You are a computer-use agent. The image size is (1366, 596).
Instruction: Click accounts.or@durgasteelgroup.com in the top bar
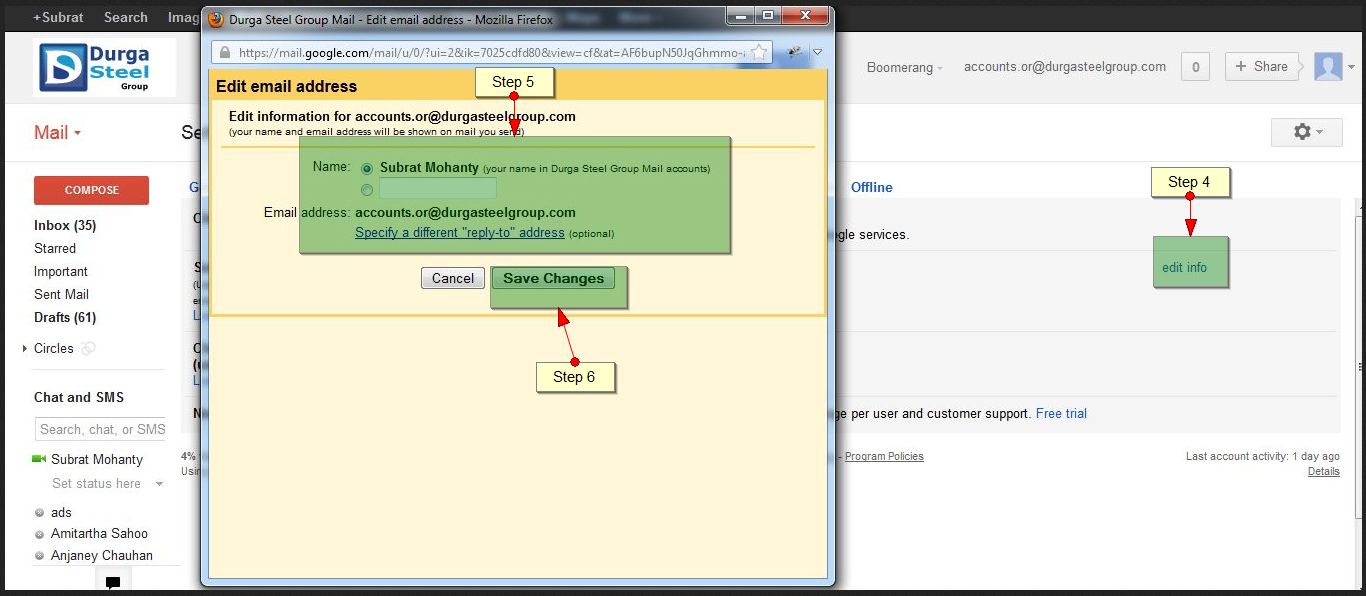coord(1065,67)
